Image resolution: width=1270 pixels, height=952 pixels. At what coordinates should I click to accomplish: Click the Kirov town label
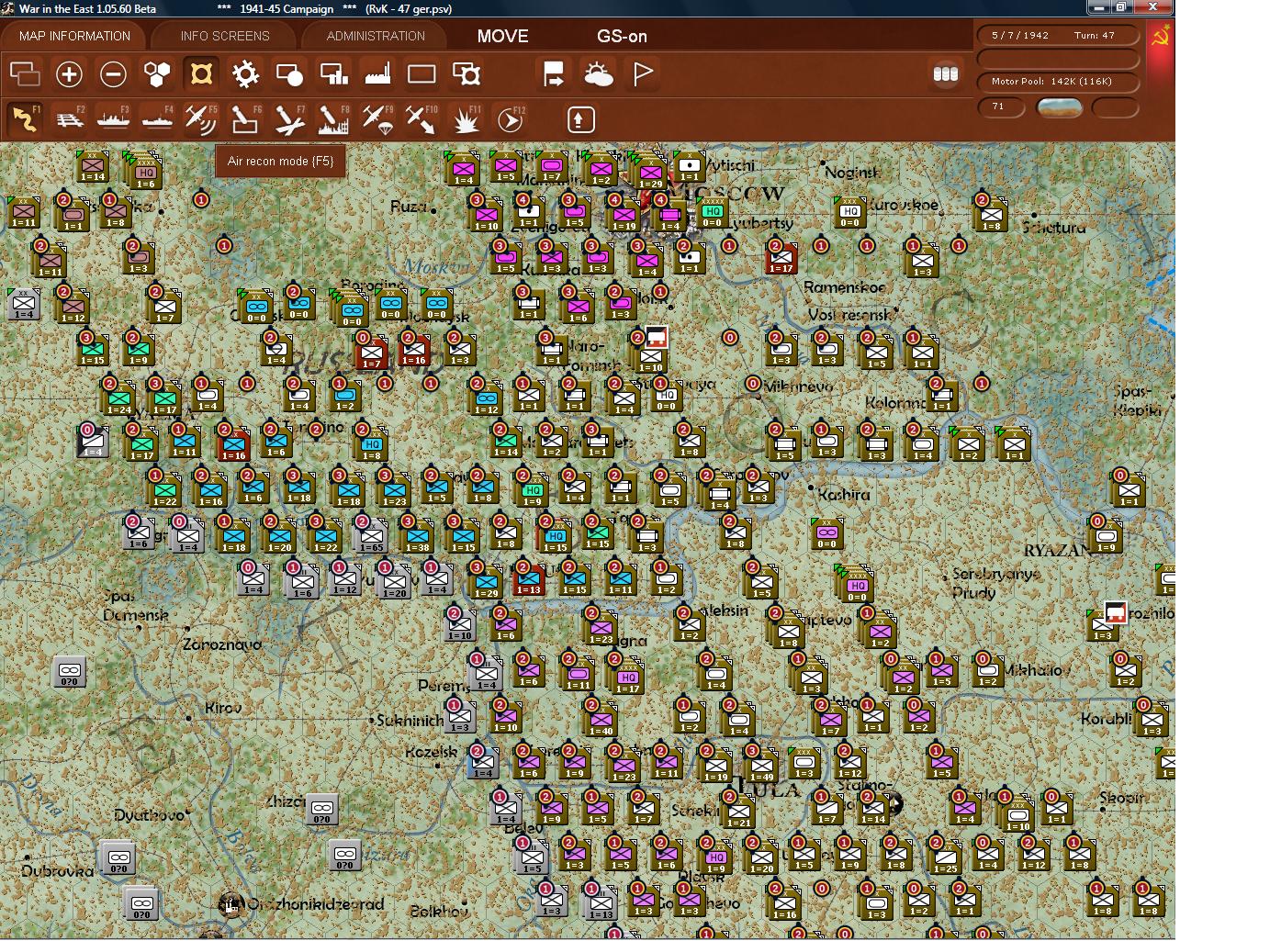coord(223,708)
